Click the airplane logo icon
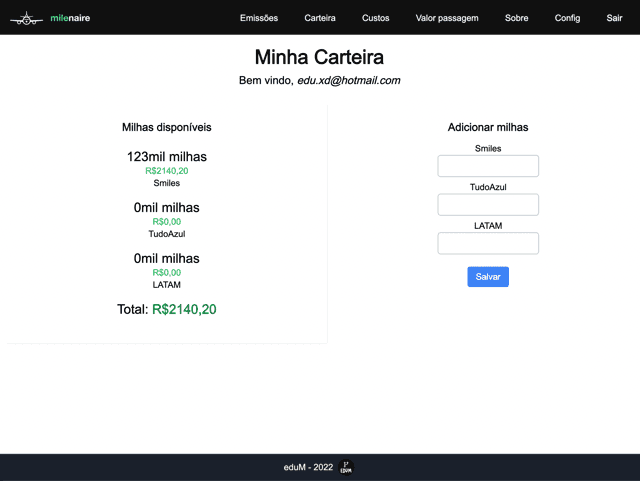The image size is (640, 481). click(27, 18)
